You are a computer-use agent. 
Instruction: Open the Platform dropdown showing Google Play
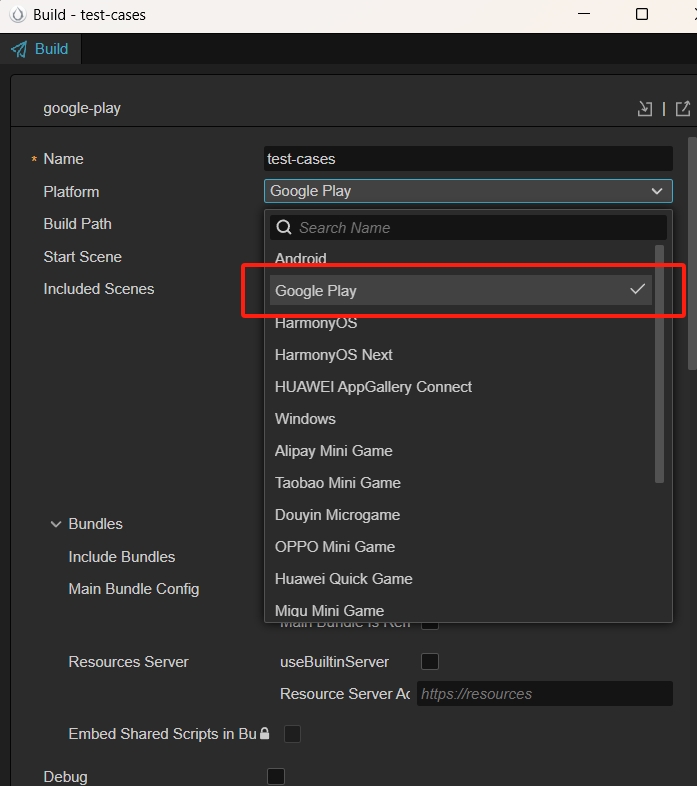tap(468, 191)
